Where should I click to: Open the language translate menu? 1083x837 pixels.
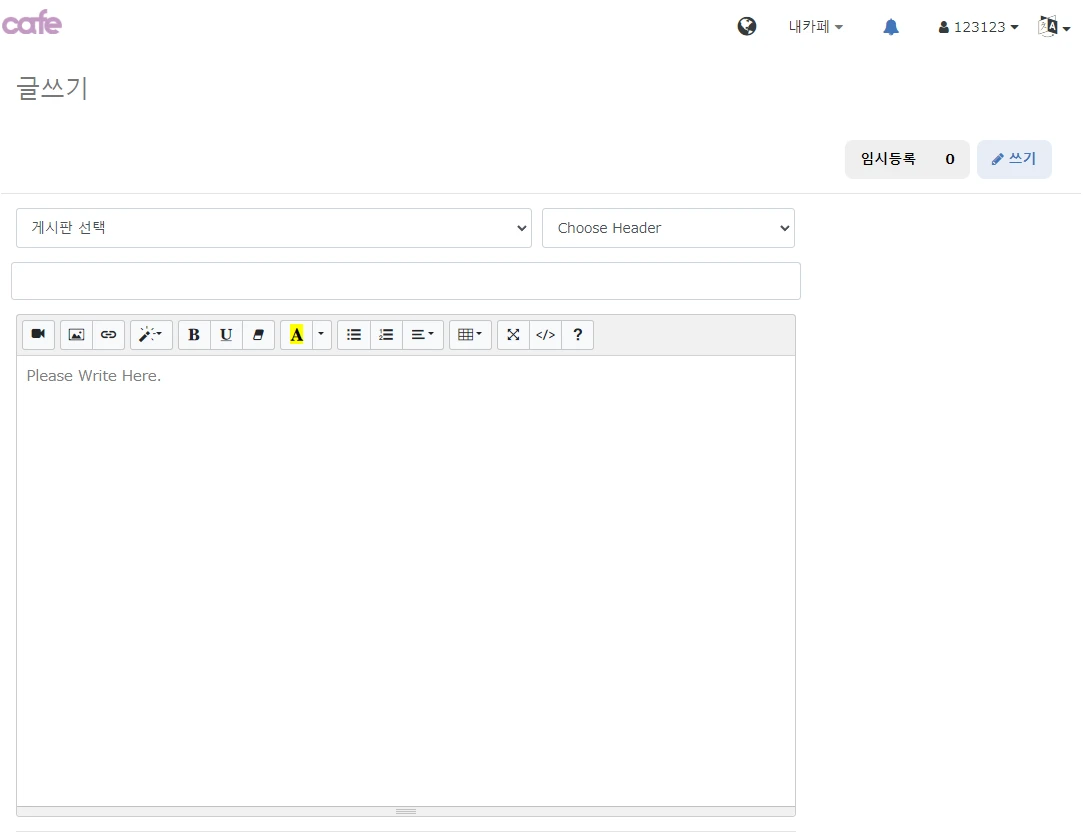click(x=1053, y=27)
